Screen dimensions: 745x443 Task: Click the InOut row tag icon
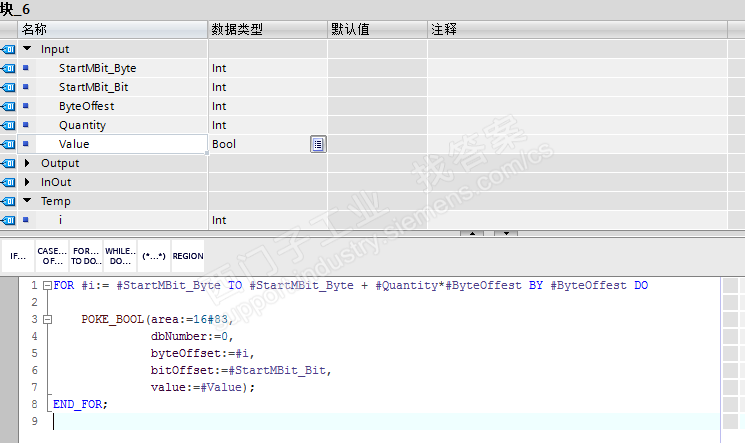[x=9, y=182]
